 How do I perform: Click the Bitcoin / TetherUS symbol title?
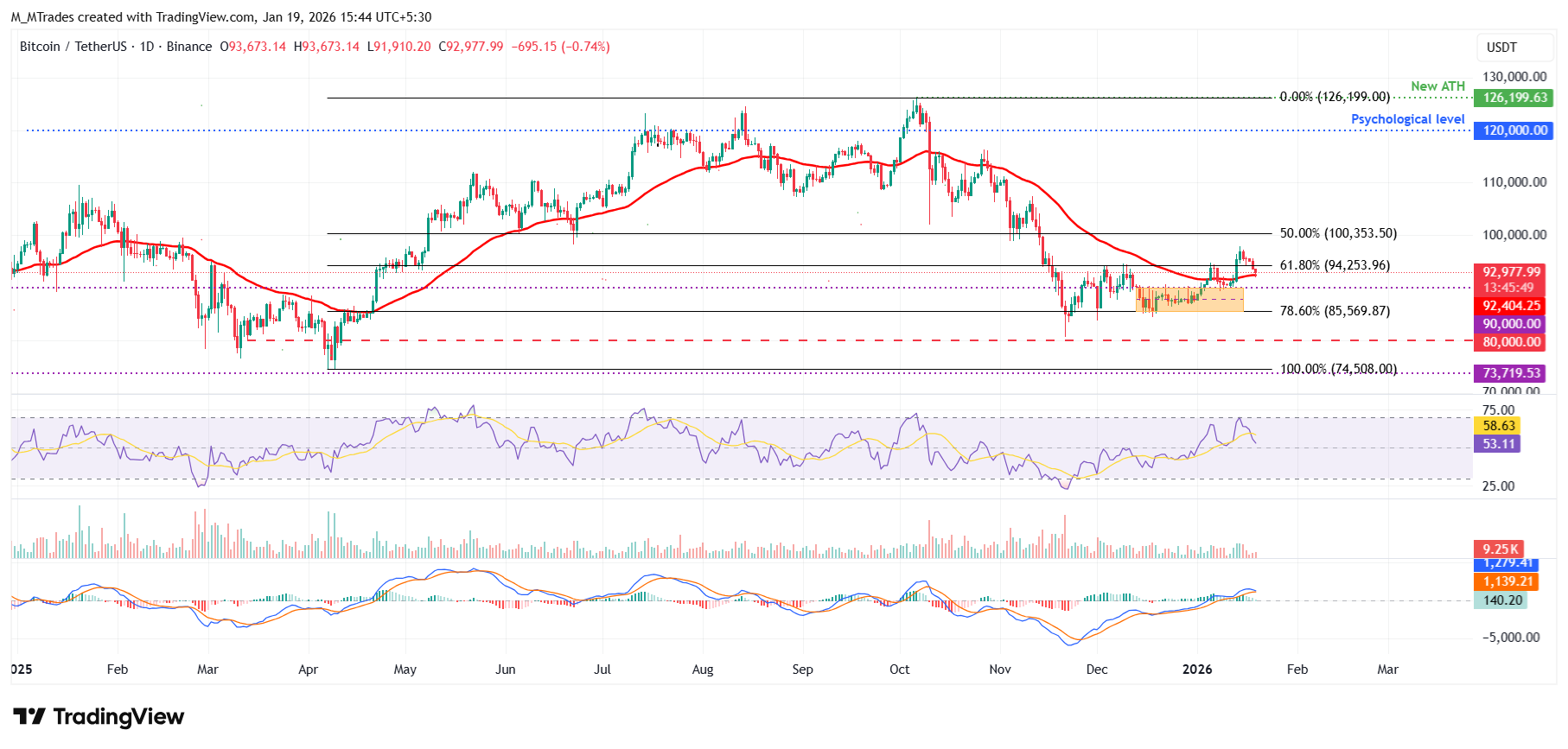point(73,47)
